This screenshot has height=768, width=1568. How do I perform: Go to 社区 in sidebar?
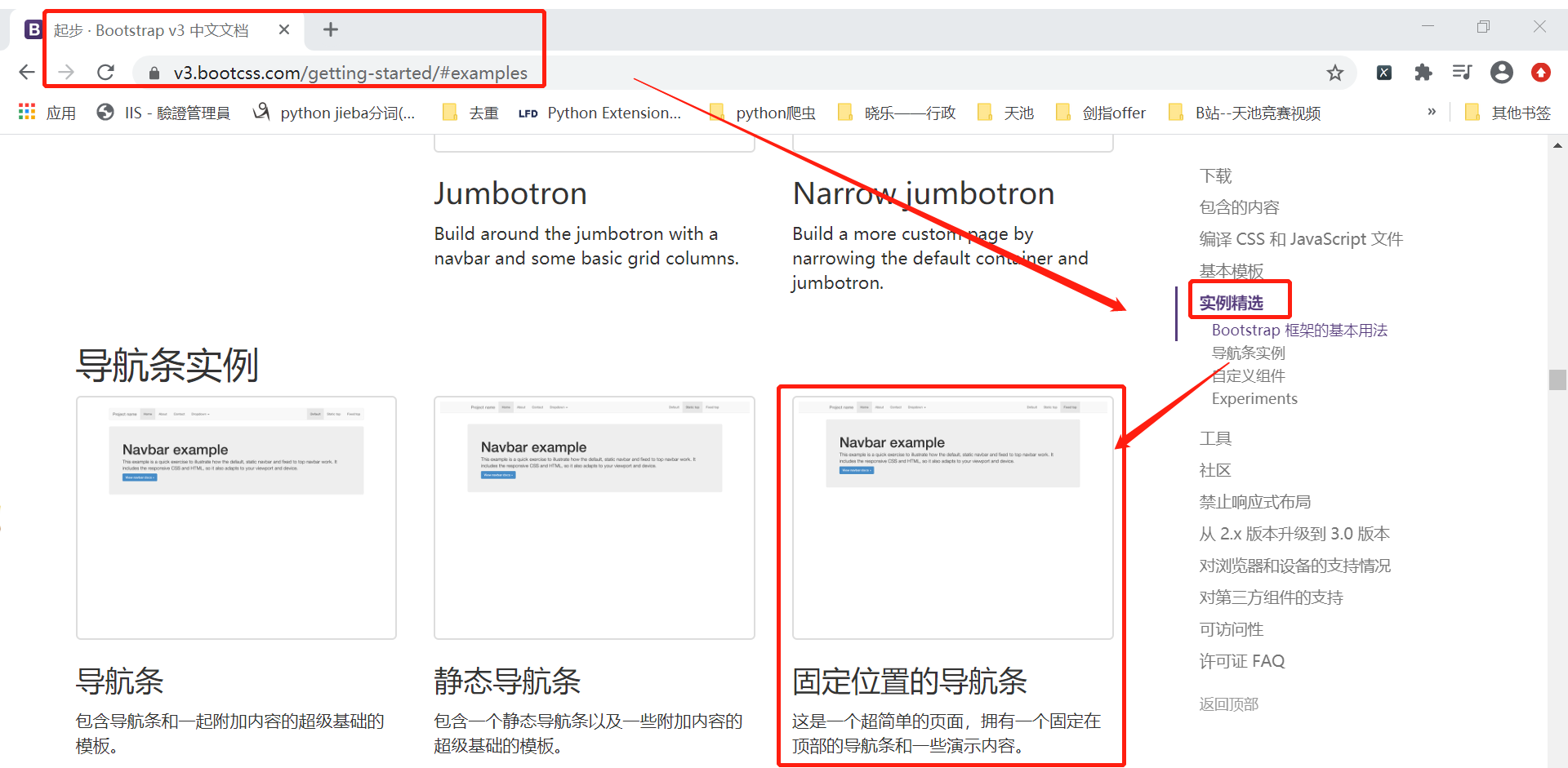click(x=1215, y=470)
